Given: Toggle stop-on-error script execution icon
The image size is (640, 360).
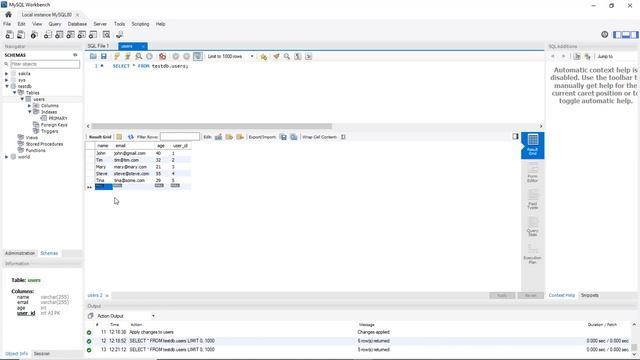Looking at the screenshot, I should coord(162,56).
